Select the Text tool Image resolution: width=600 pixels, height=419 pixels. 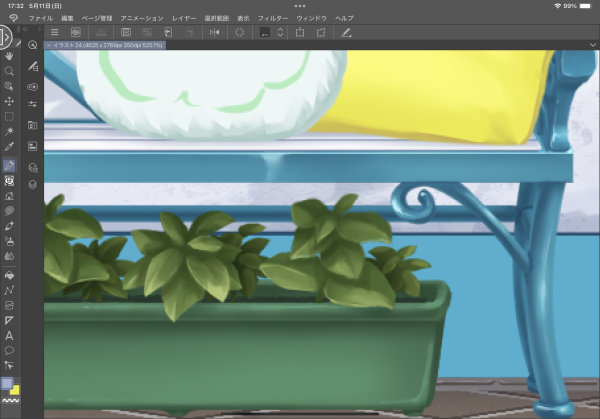pos(9,335)
